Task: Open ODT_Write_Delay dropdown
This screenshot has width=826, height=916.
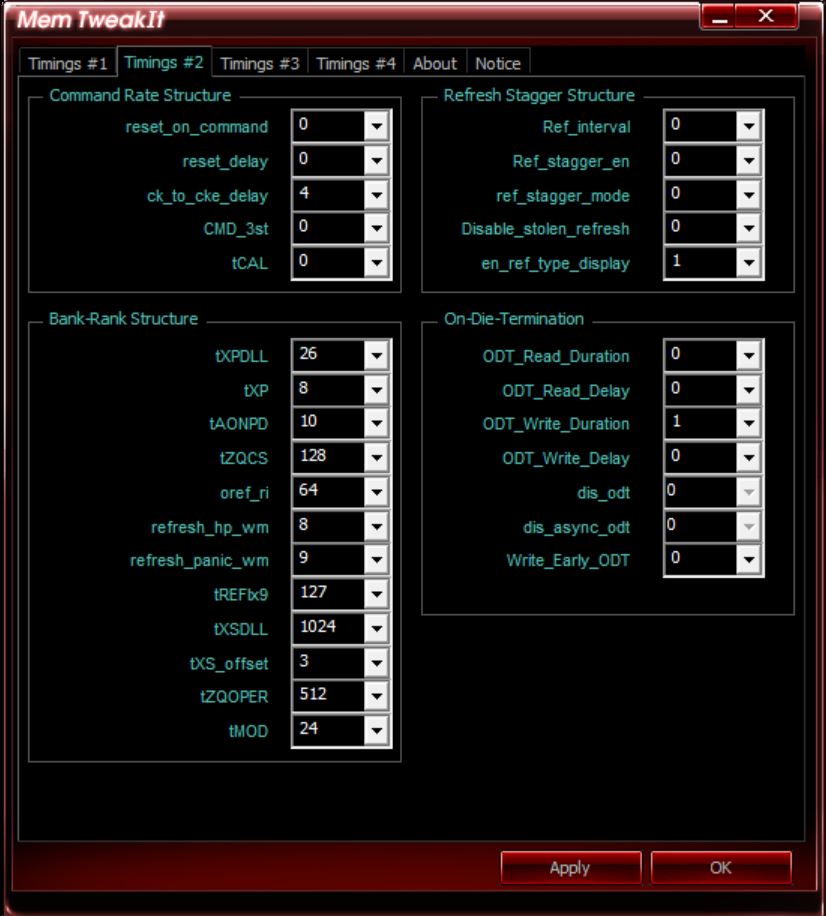Action: (748, 457)
